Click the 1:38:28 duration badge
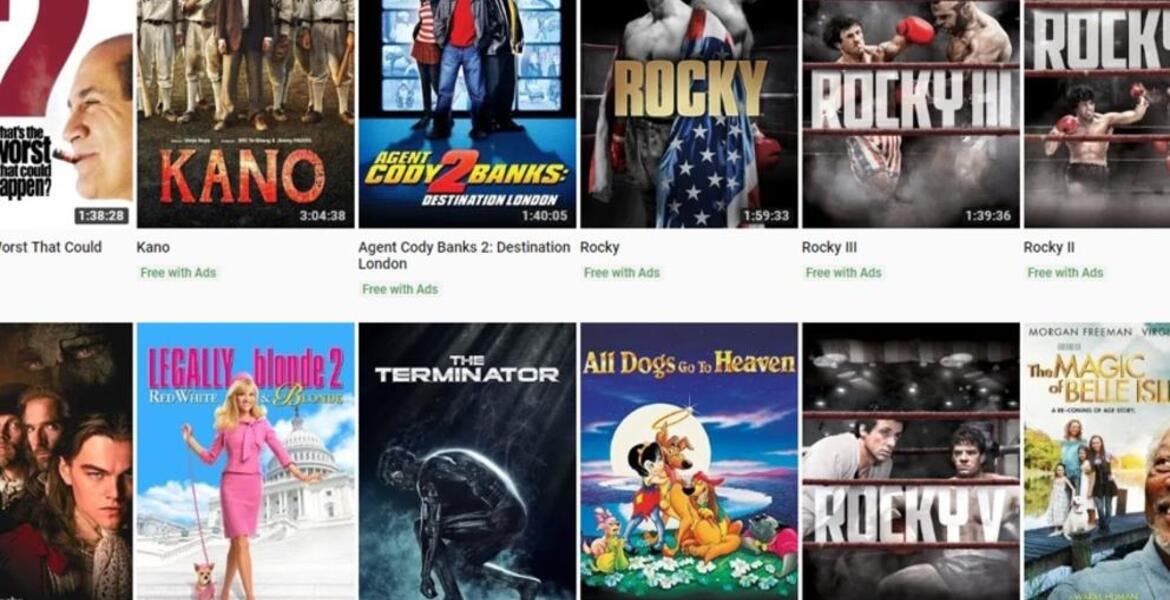The height and width of the screenshot is (600, 1170). [101, 216]
